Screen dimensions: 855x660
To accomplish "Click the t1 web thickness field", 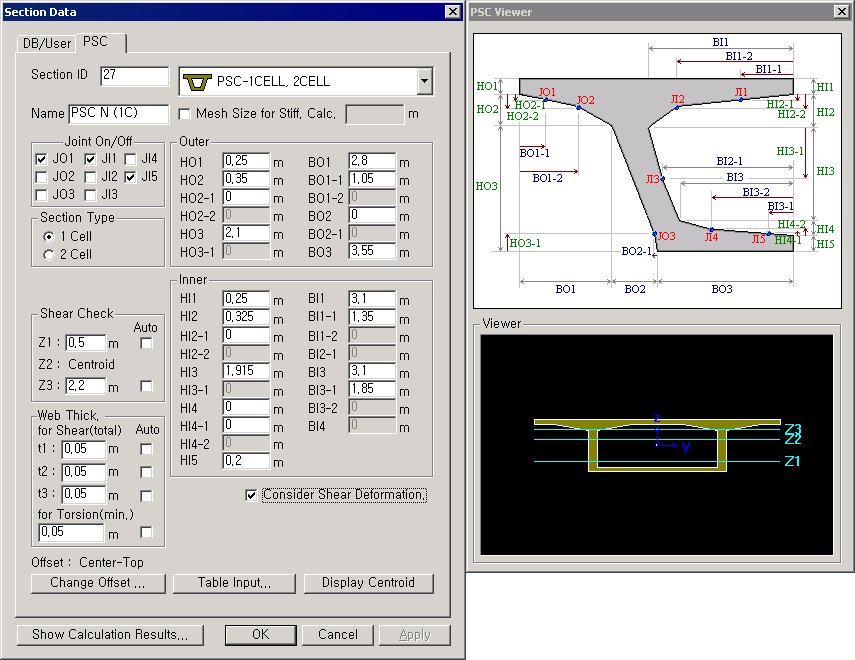I will coord(83,449).
